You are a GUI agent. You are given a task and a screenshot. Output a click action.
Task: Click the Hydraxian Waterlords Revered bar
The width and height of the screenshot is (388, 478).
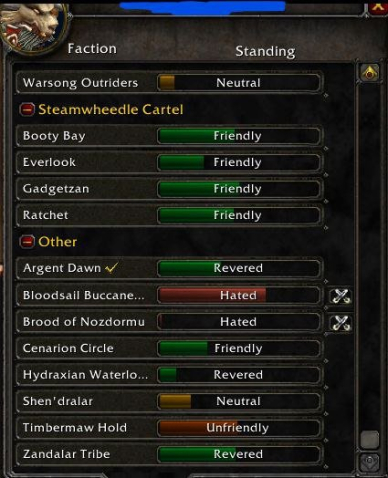point(238,375)
